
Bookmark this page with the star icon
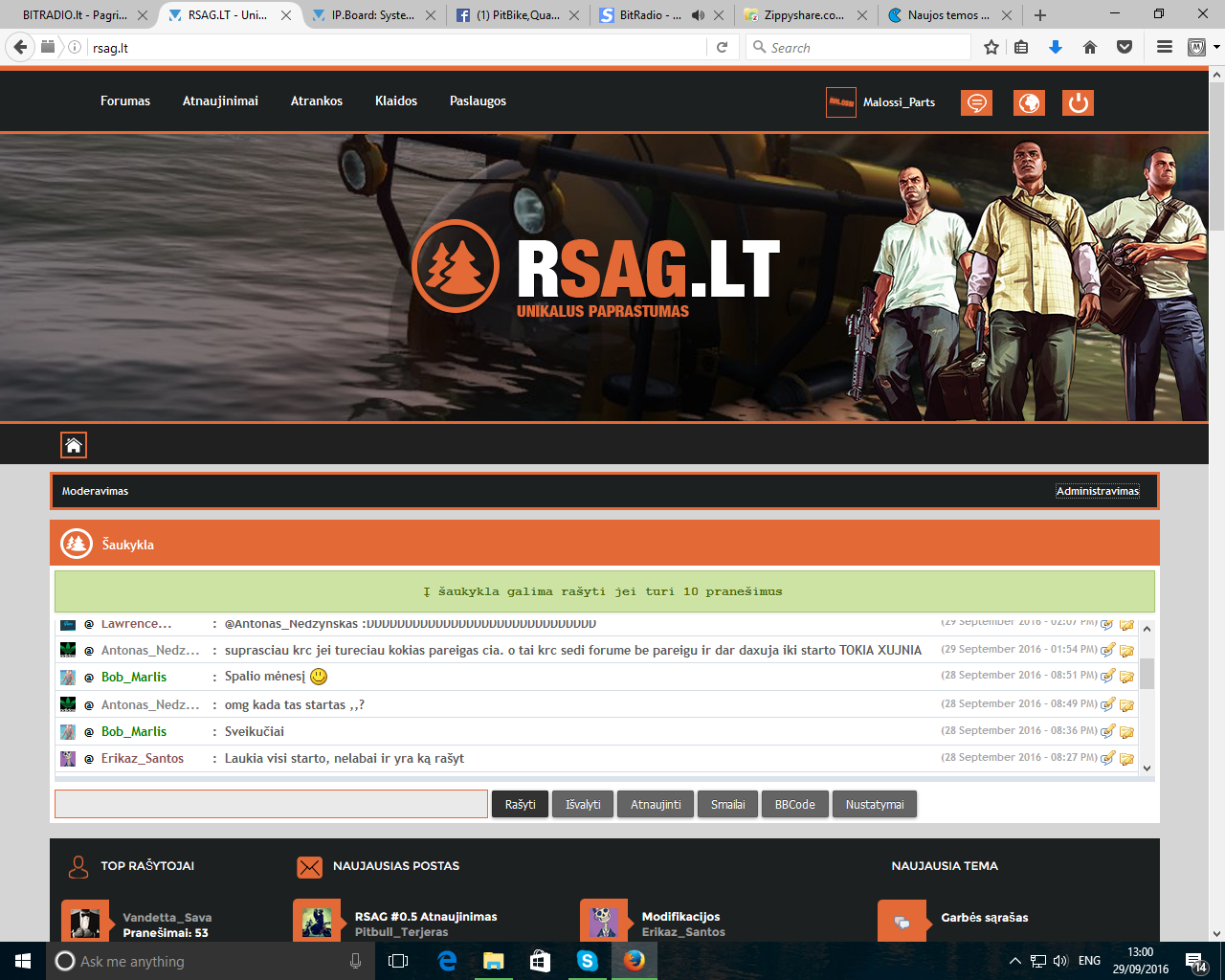tap(991, 47)
